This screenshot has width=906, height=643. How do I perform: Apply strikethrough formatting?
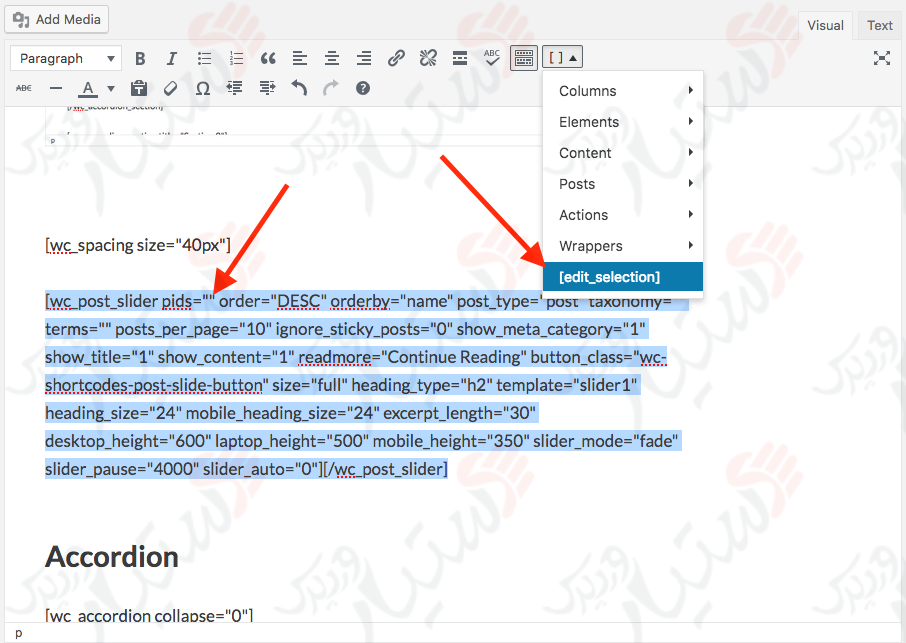[24, 88]
